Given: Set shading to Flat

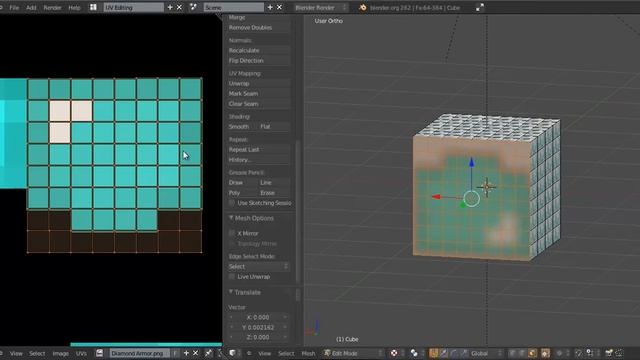Looking at the screenshot, I should (x=274, y=127).
